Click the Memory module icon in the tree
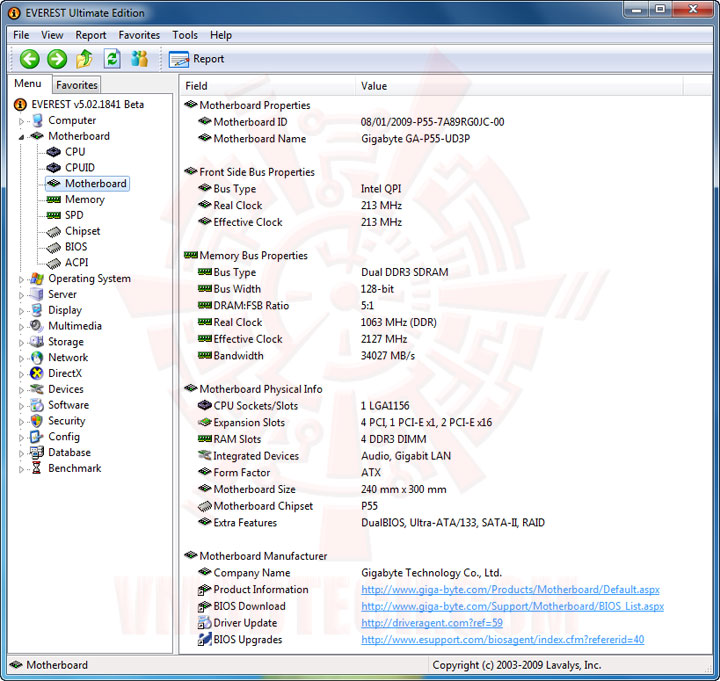The image size is (720, 681). (54, 199)
